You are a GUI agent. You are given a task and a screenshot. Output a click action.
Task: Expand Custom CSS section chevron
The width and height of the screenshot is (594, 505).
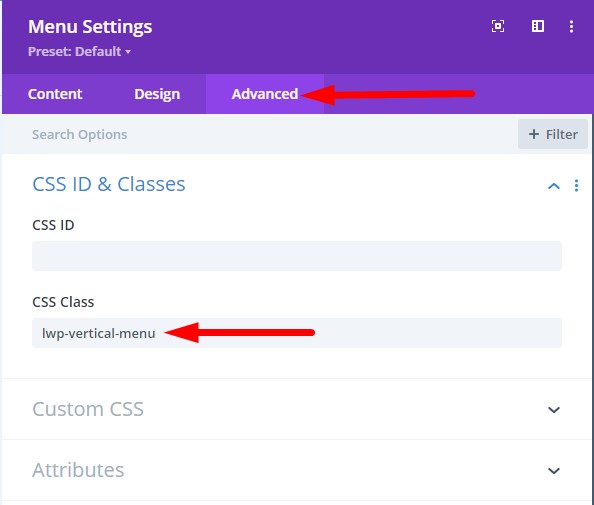click(554, 410)
